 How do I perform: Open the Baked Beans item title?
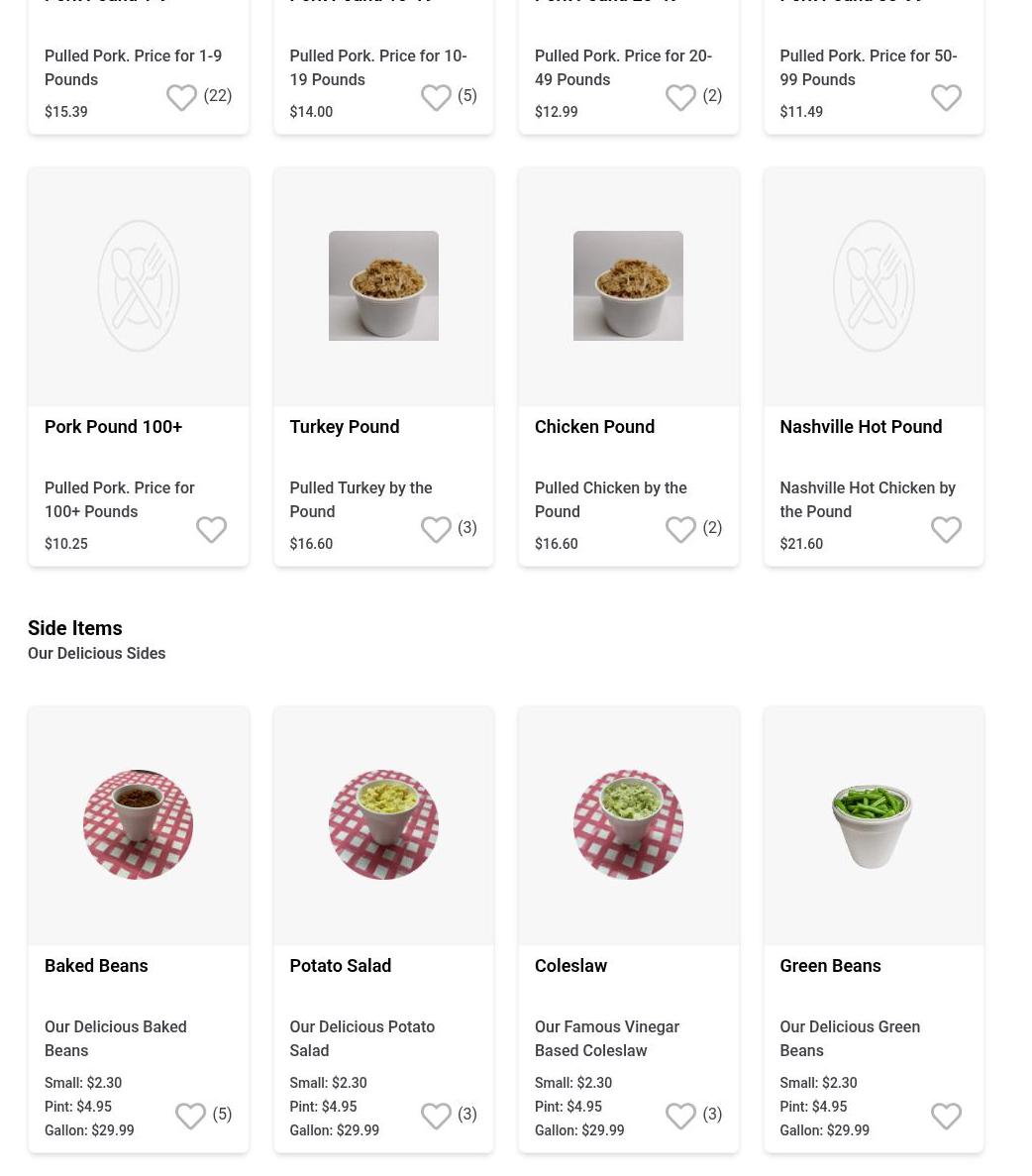click(x=96, y=965)
